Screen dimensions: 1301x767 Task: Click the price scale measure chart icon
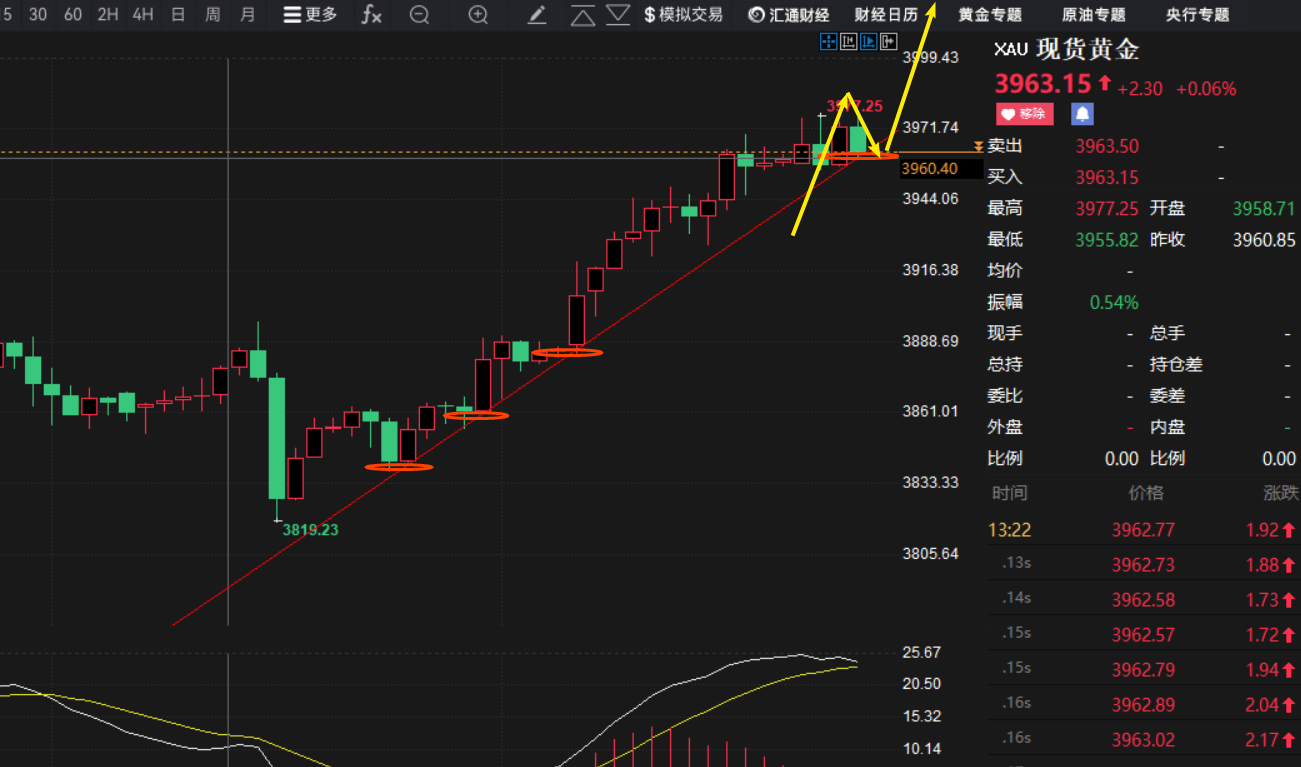pyautogui.click(x=848, y=41)
